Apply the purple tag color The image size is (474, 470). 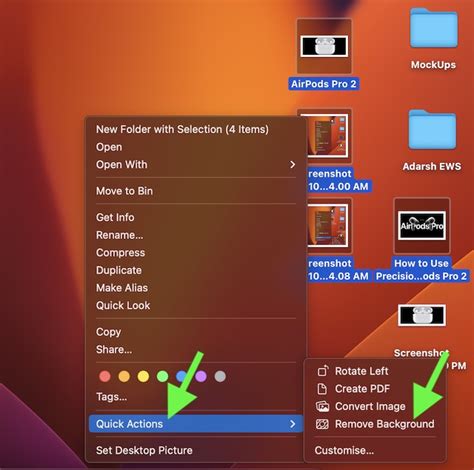click(201, 377)
